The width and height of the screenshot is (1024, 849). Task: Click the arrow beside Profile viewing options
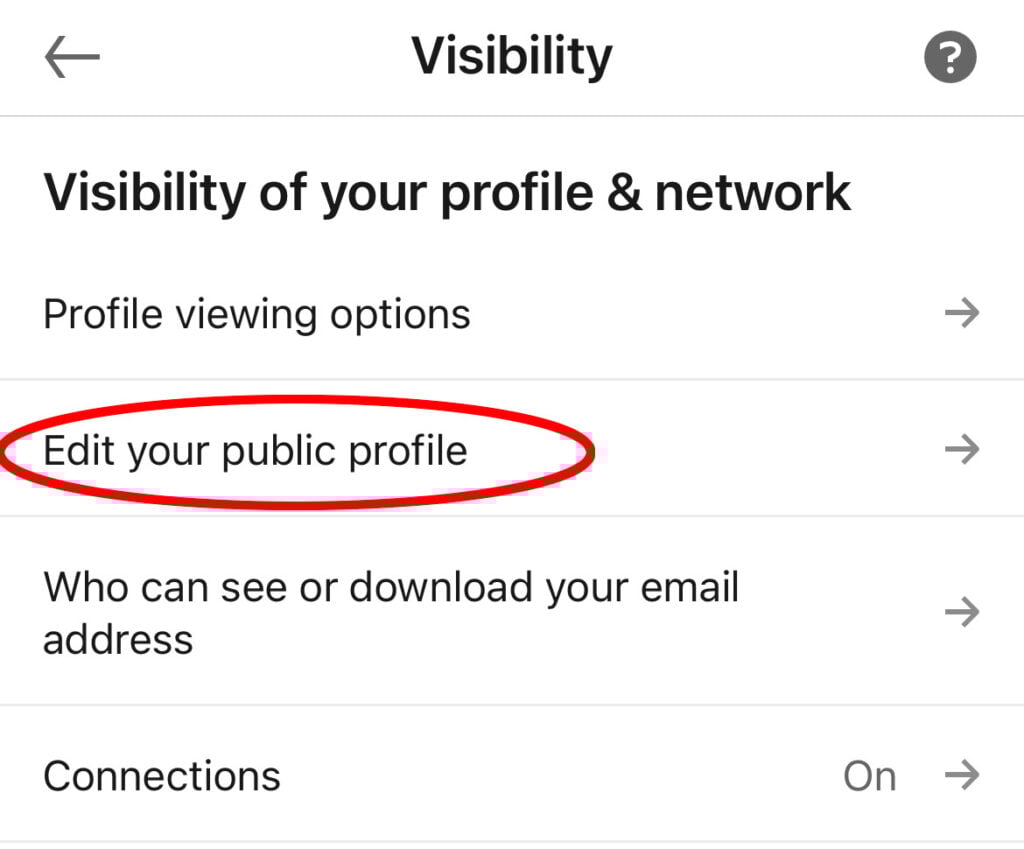[x=962, y=312]
